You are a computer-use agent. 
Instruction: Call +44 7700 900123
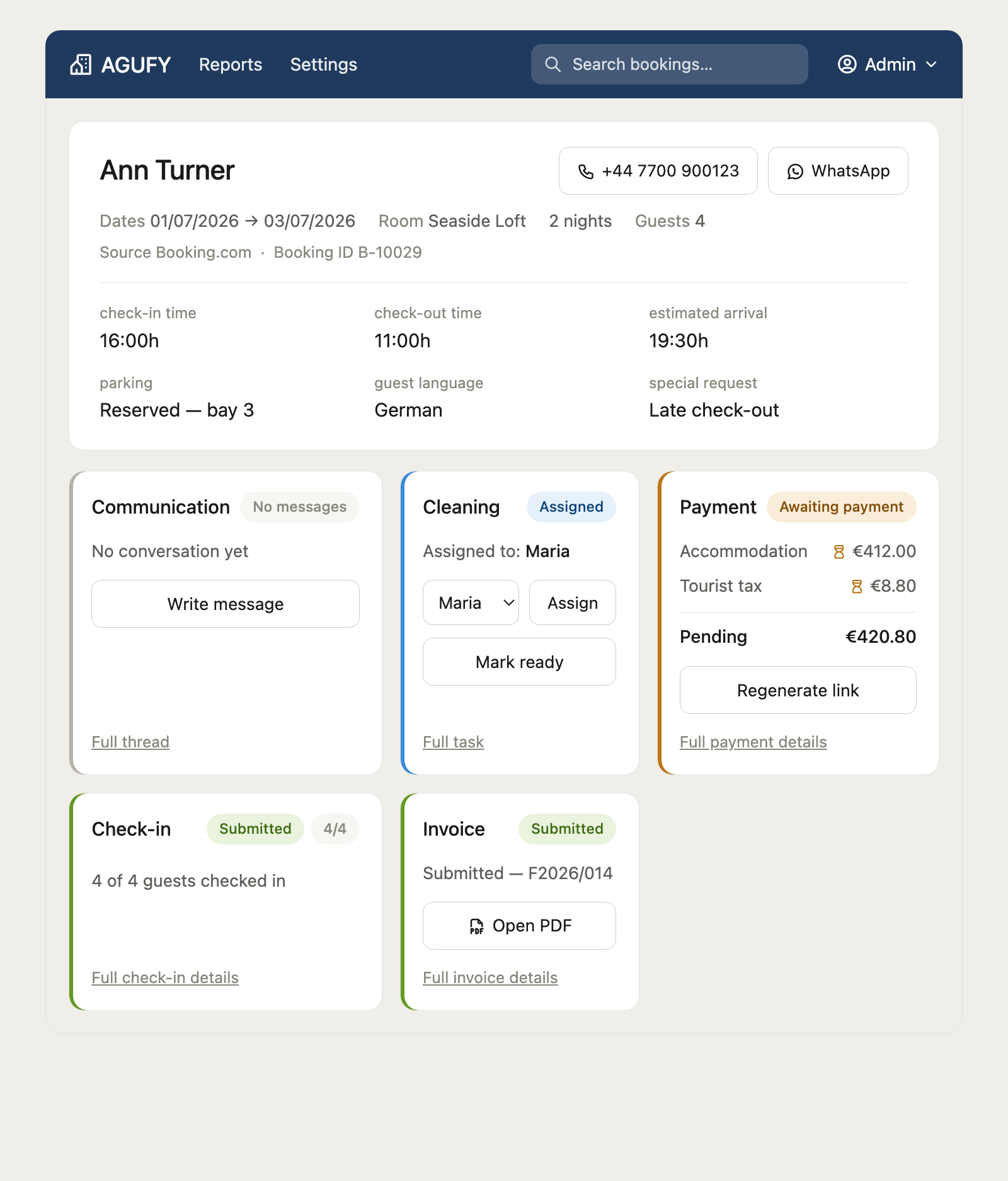(x=658, y=171)
